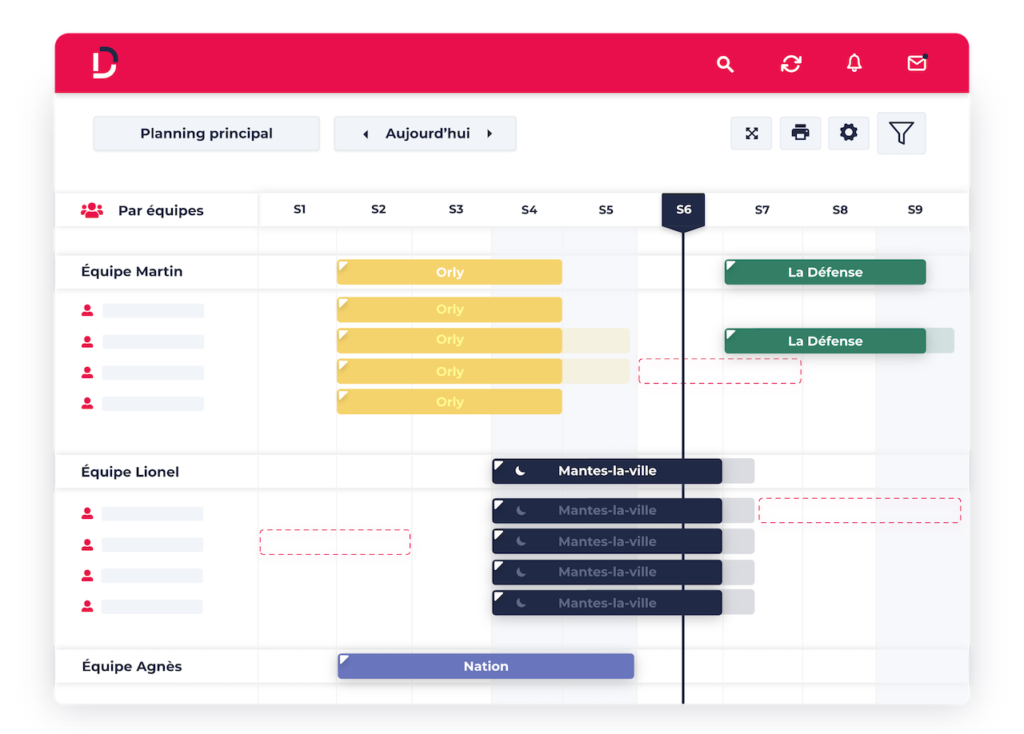
Task: Open the Planning principal view selector
Action: pos(206,133)
